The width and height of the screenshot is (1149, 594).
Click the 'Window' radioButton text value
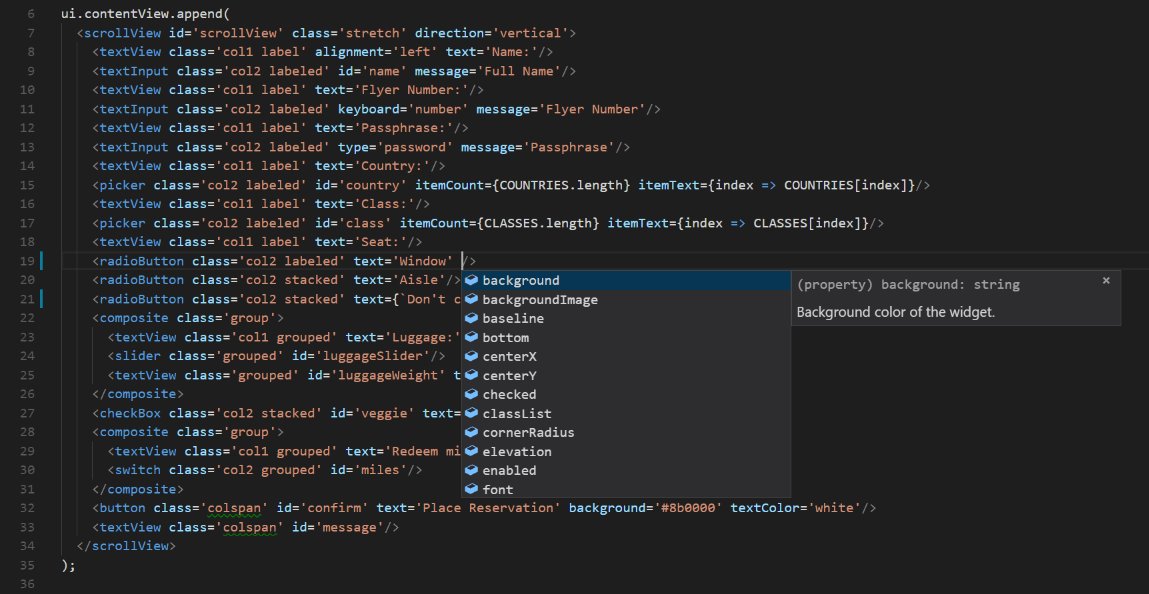point(422,261)
